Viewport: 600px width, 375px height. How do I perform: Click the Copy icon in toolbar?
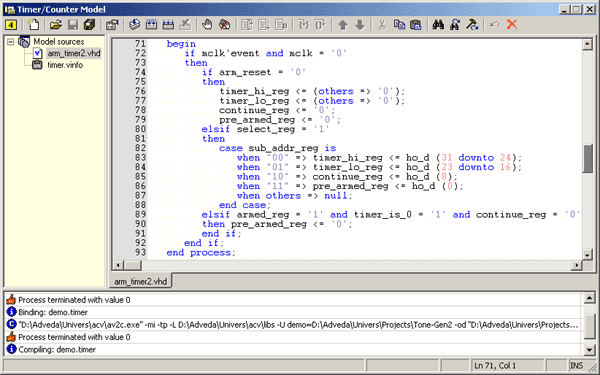(399, 25)
